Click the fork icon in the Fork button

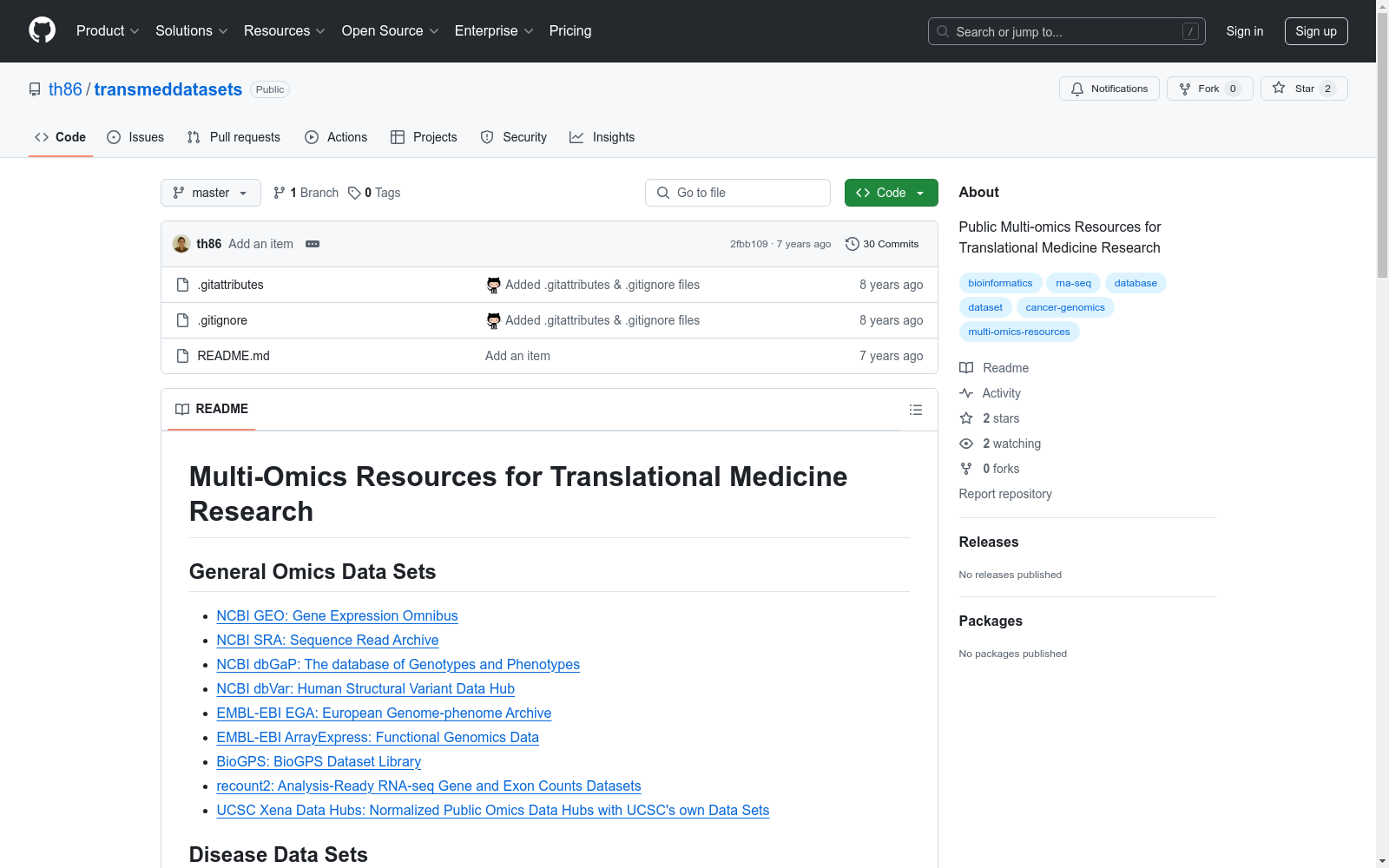click(1185, 89)
